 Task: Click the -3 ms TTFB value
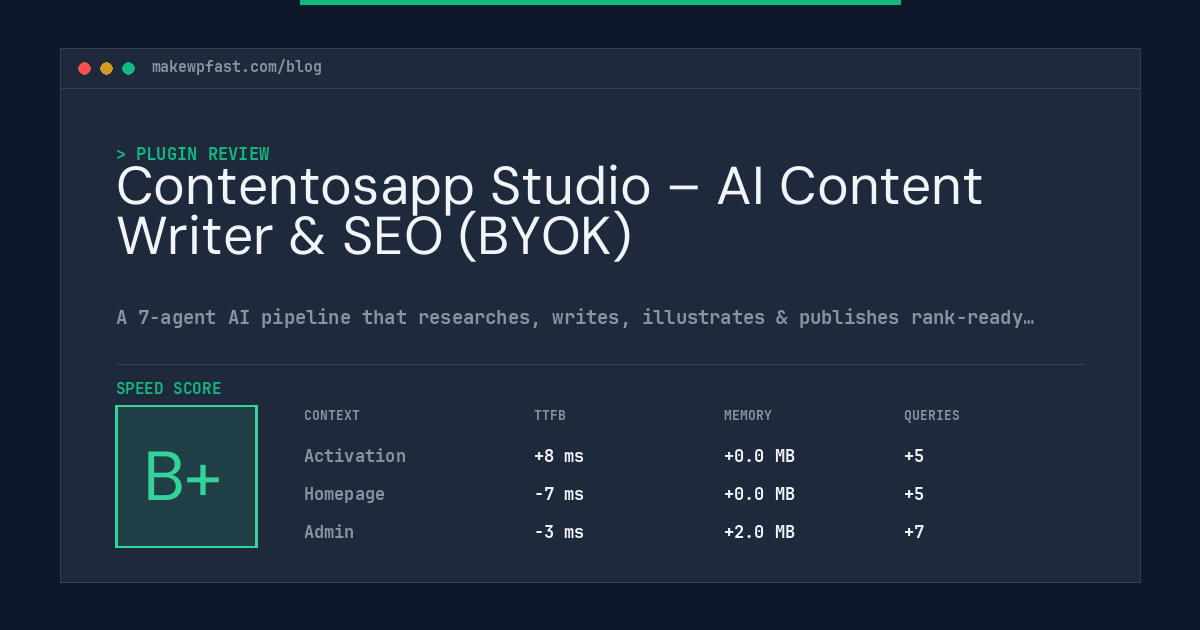point(559,532)
